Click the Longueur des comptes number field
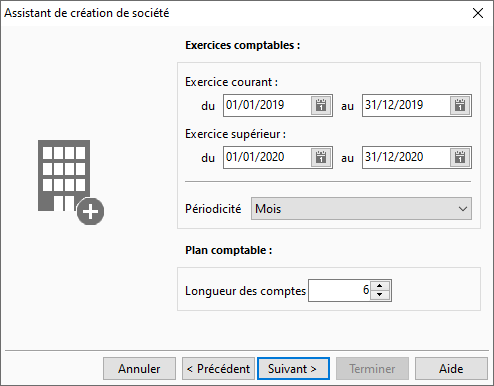 click(339, 291)
